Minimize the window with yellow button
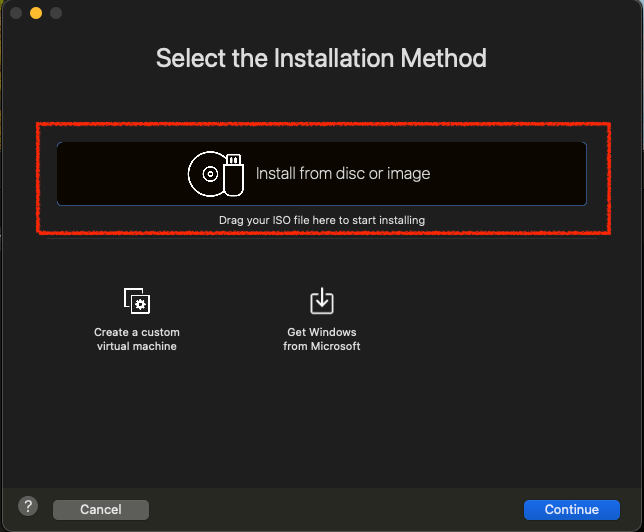 click(x=35, y=13)
